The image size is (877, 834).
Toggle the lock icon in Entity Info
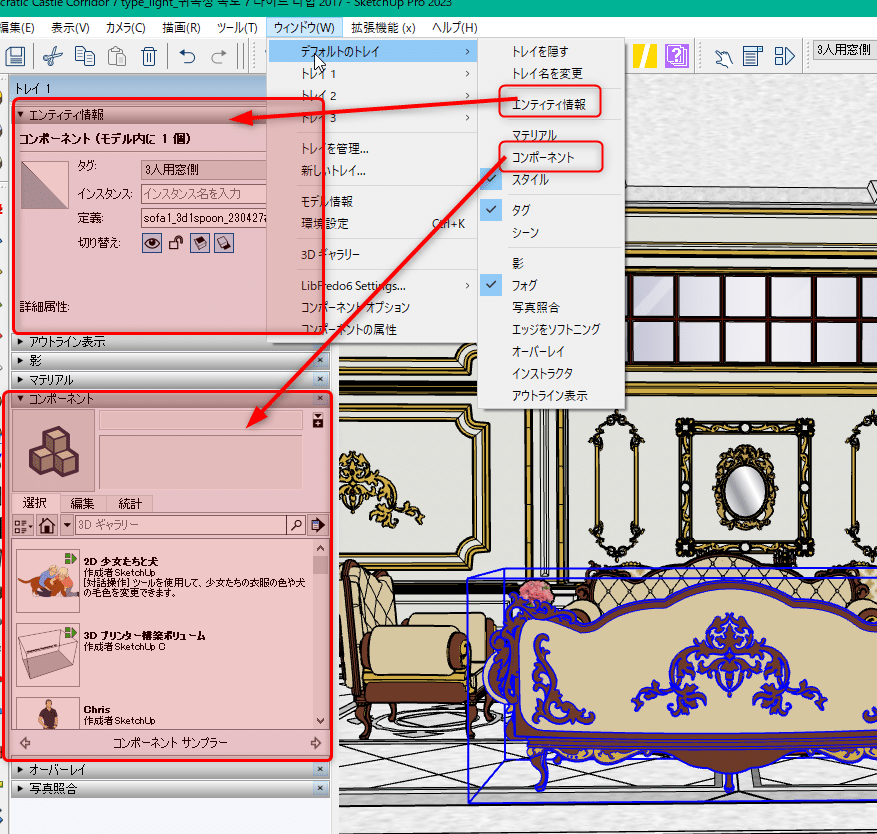[176, 243]
